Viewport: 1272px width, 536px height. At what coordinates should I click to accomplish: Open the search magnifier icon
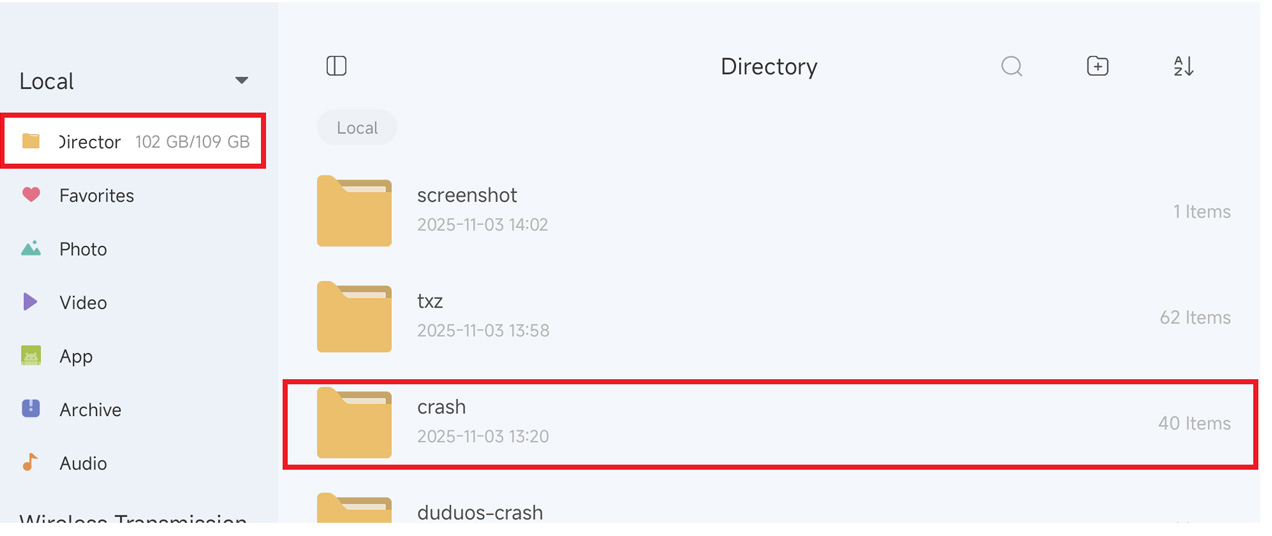coord(1012,66)
